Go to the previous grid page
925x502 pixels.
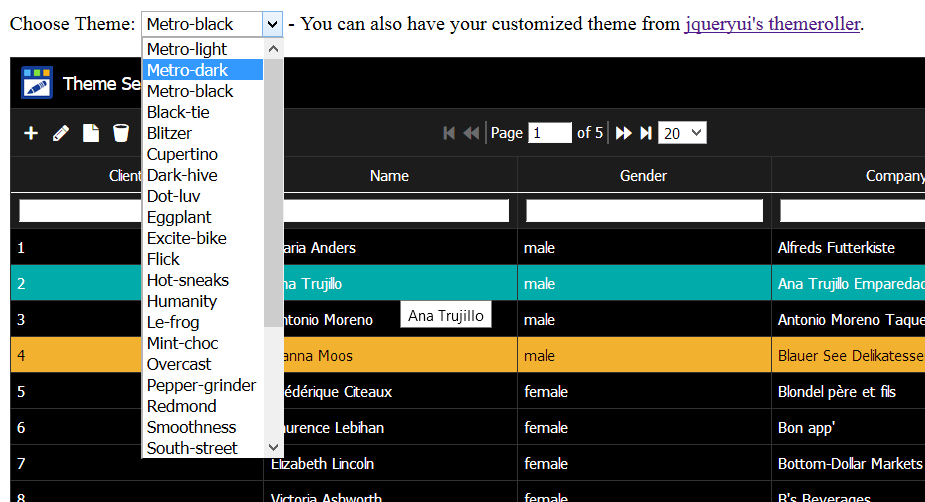[471, 133]
